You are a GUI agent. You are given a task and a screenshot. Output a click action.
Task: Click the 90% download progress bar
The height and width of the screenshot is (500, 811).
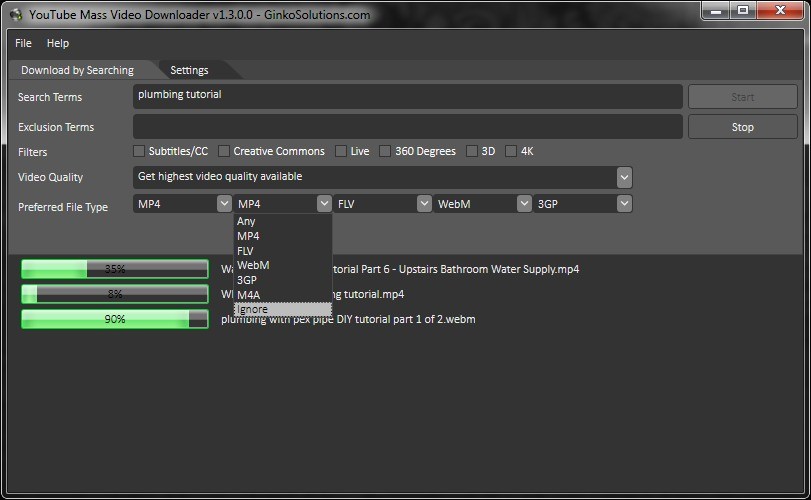tap(115, 319)
